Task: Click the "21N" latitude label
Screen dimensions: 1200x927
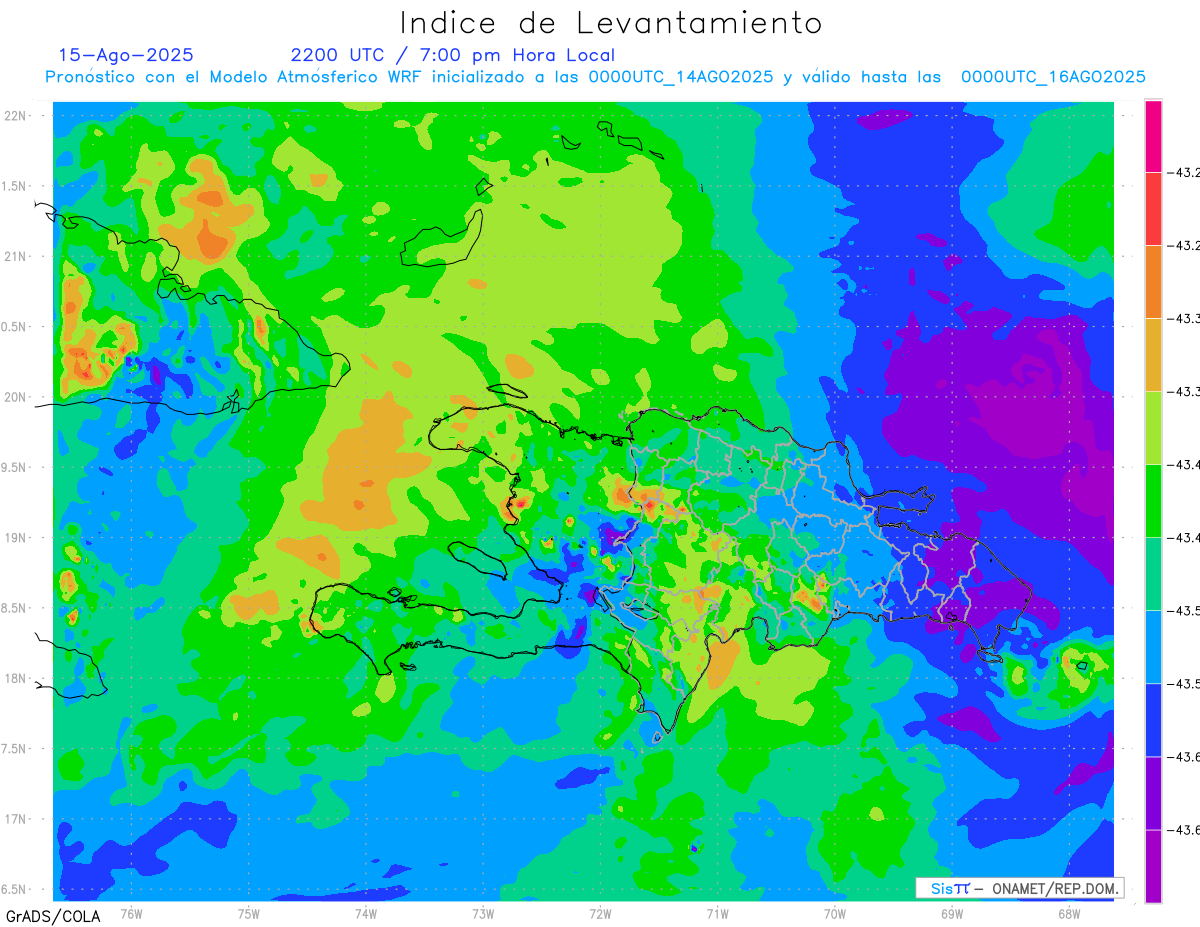Action: tap(16, 256)
